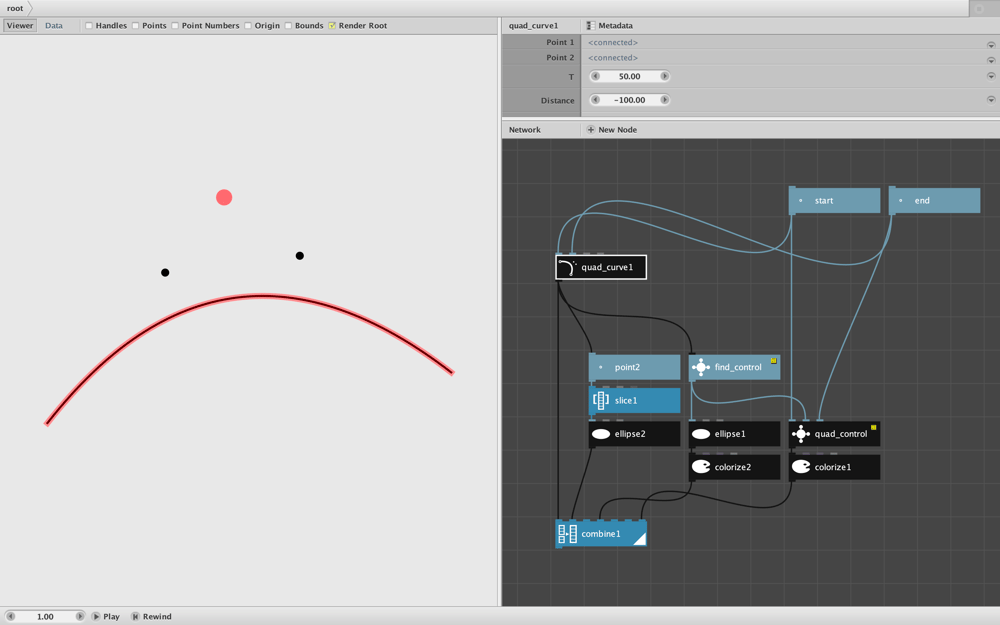Click the yellow marker on quad_control node
Viewport: 1000px width, 625px height.
[x=874, y=427]
